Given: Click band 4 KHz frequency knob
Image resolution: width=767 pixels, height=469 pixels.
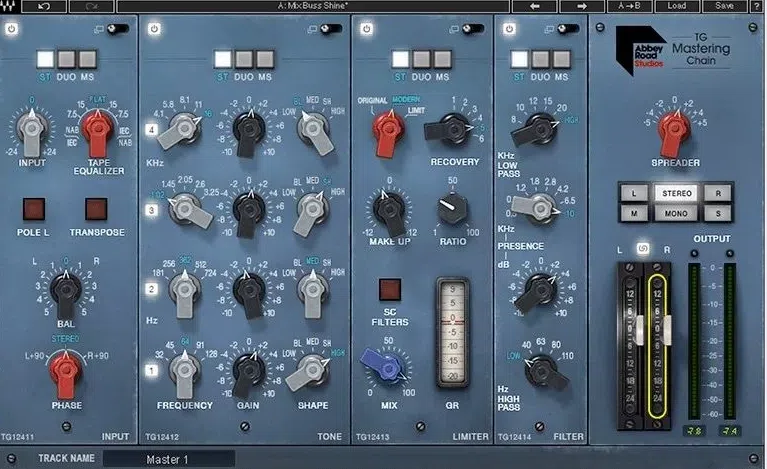Looking at the screenshot, I should click(x=184, y=129).
